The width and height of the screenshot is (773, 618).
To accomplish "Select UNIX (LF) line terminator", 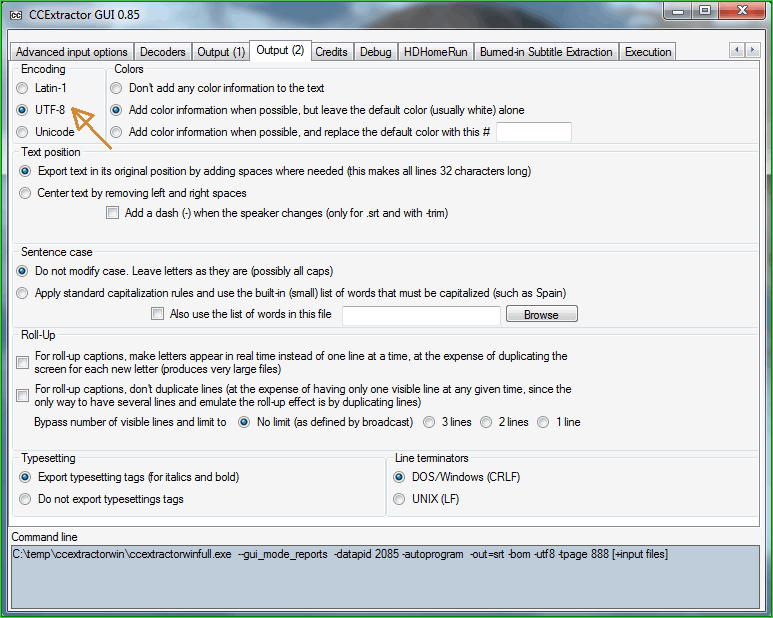I will point(400,499).
